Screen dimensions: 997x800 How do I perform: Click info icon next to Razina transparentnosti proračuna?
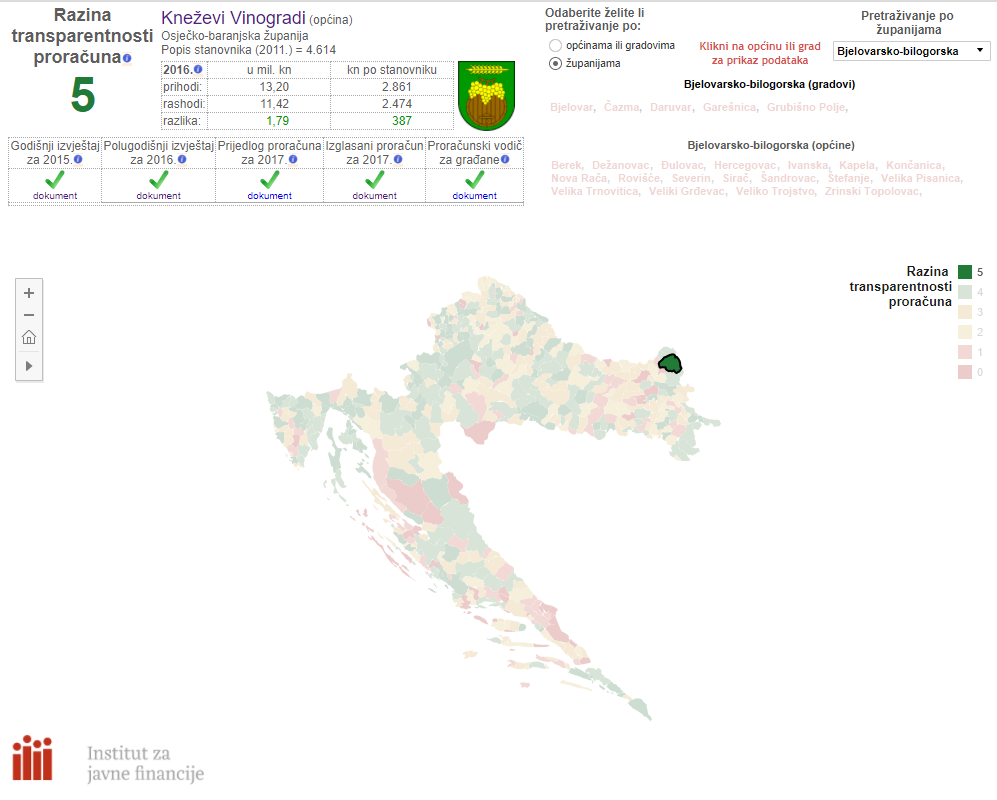tap(127, 59)
